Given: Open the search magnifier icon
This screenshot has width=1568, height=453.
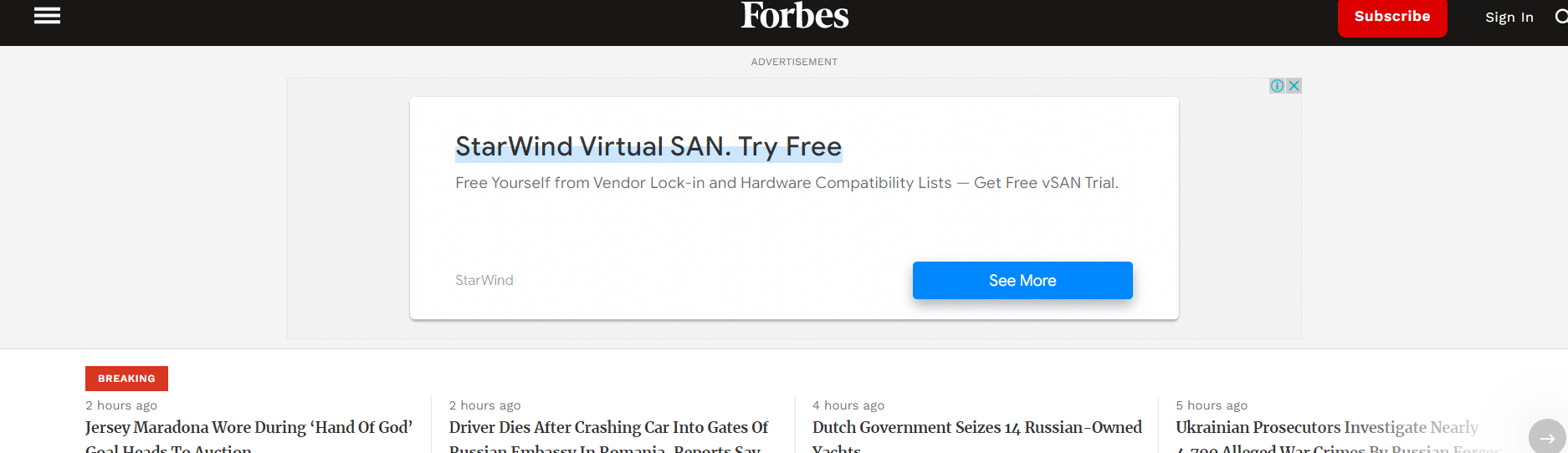Looking at the screenshot, I should pos(1560,16).
